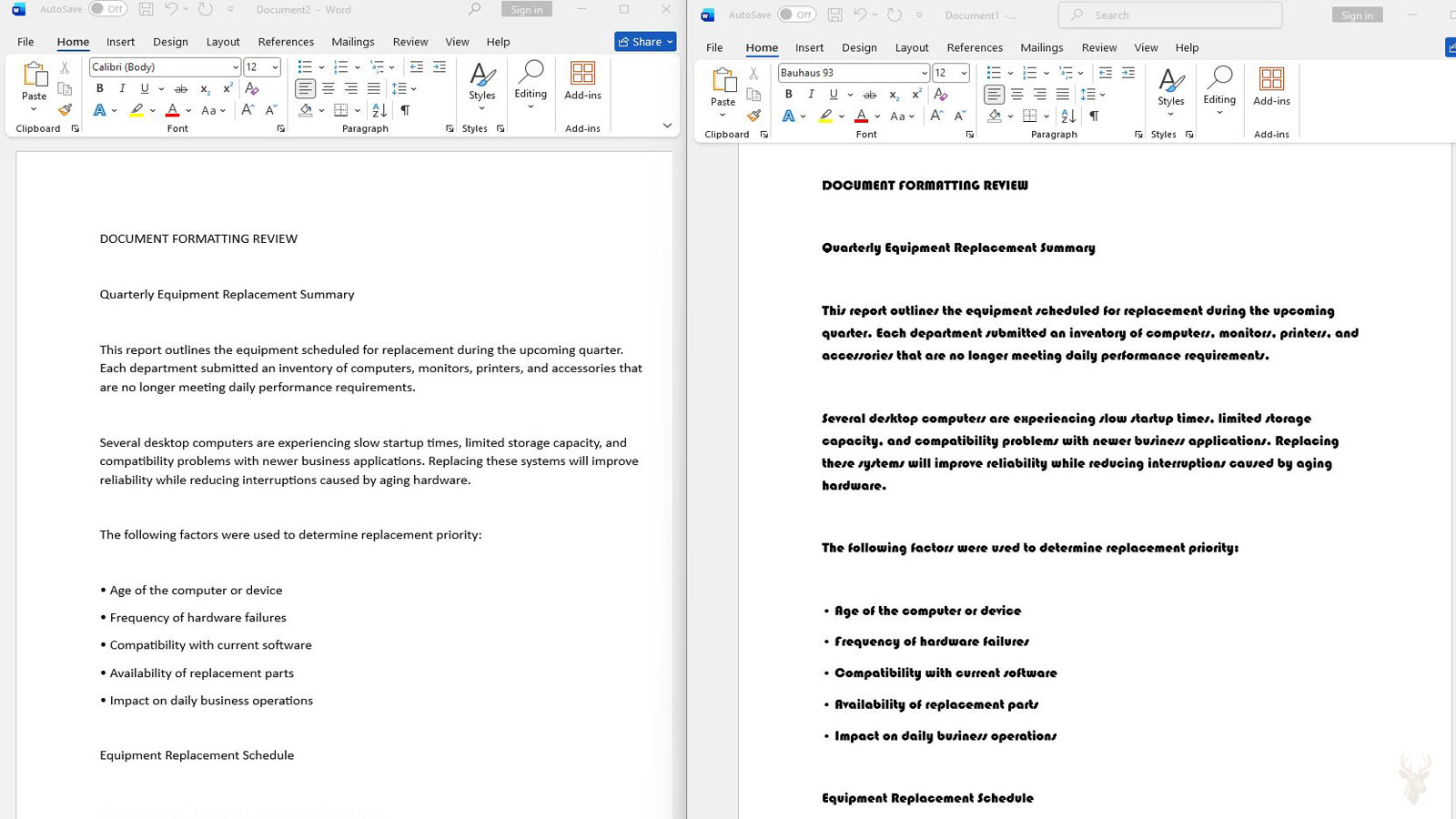1456x819 pixels.
Task: Copy selection in Document2 window
Action: click(65, 88)
